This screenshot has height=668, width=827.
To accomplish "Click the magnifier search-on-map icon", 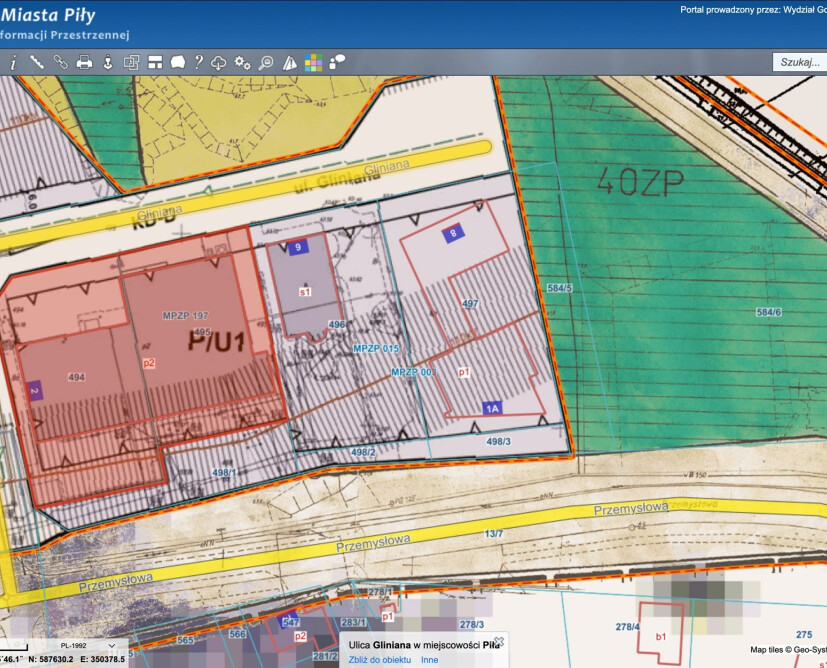I will point(266,62).
